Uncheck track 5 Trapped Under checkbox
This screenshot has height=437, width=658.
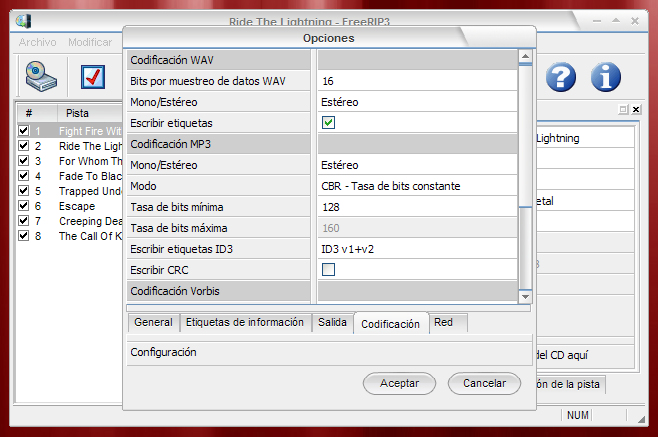tap(24, 191)
